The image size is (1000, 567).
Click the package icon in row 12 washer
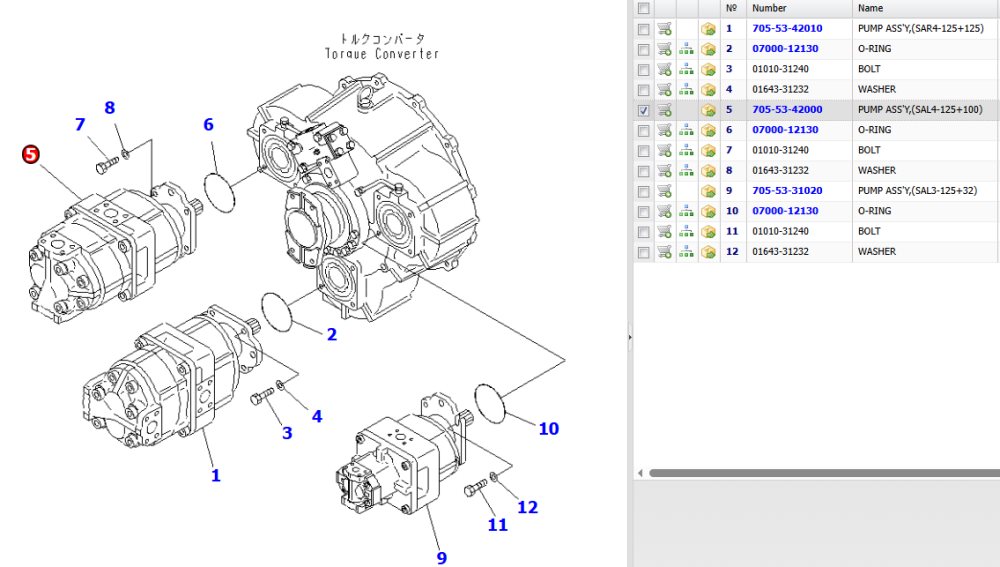(x=708, y=252)
